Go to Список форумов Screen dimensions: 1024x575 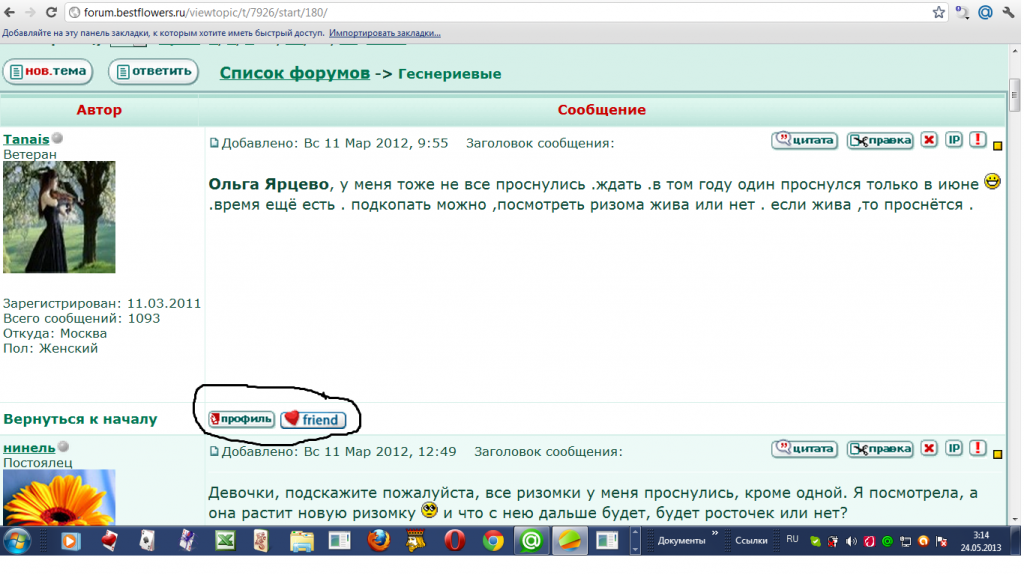click(294, 73)
